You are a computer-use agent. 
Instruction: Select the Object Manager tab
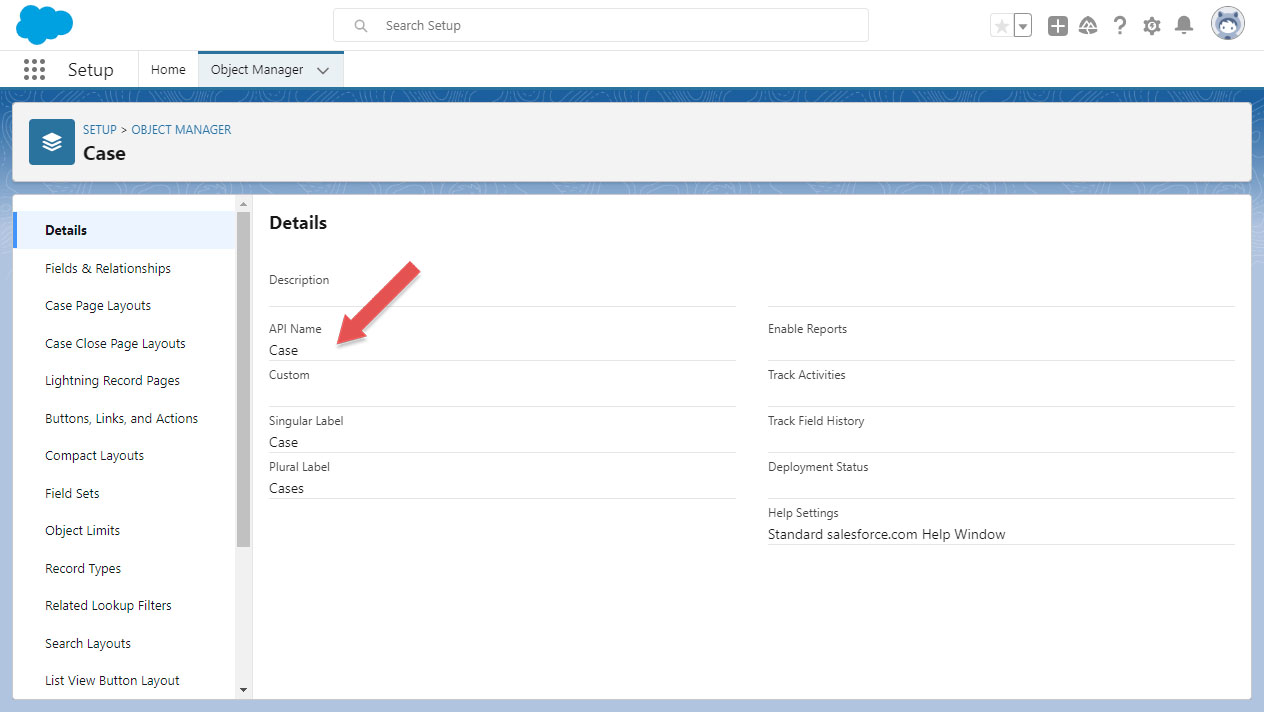point(255,69)
